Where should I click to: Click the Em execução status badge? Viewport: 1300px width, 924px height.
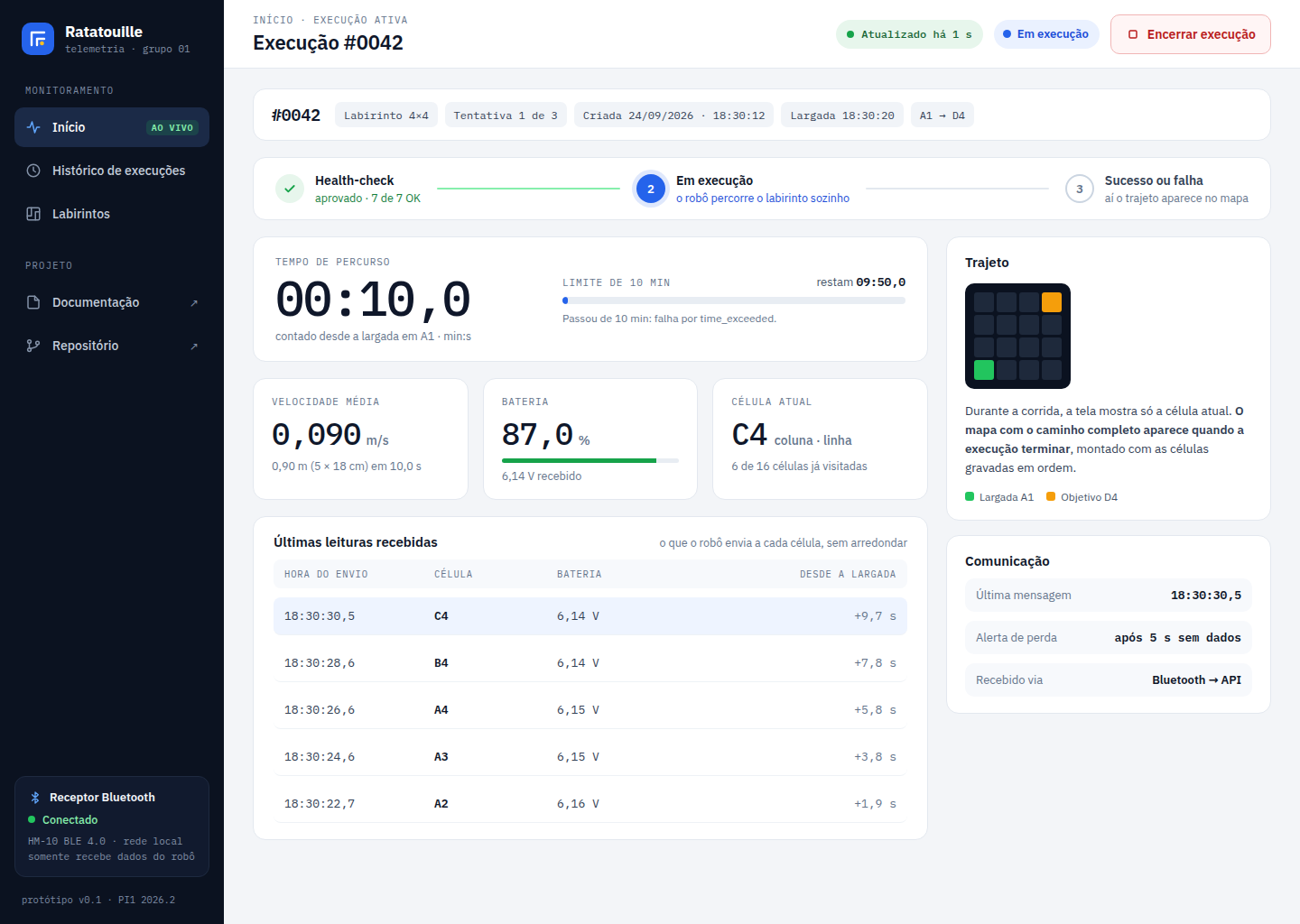[x=1046, y=34]
